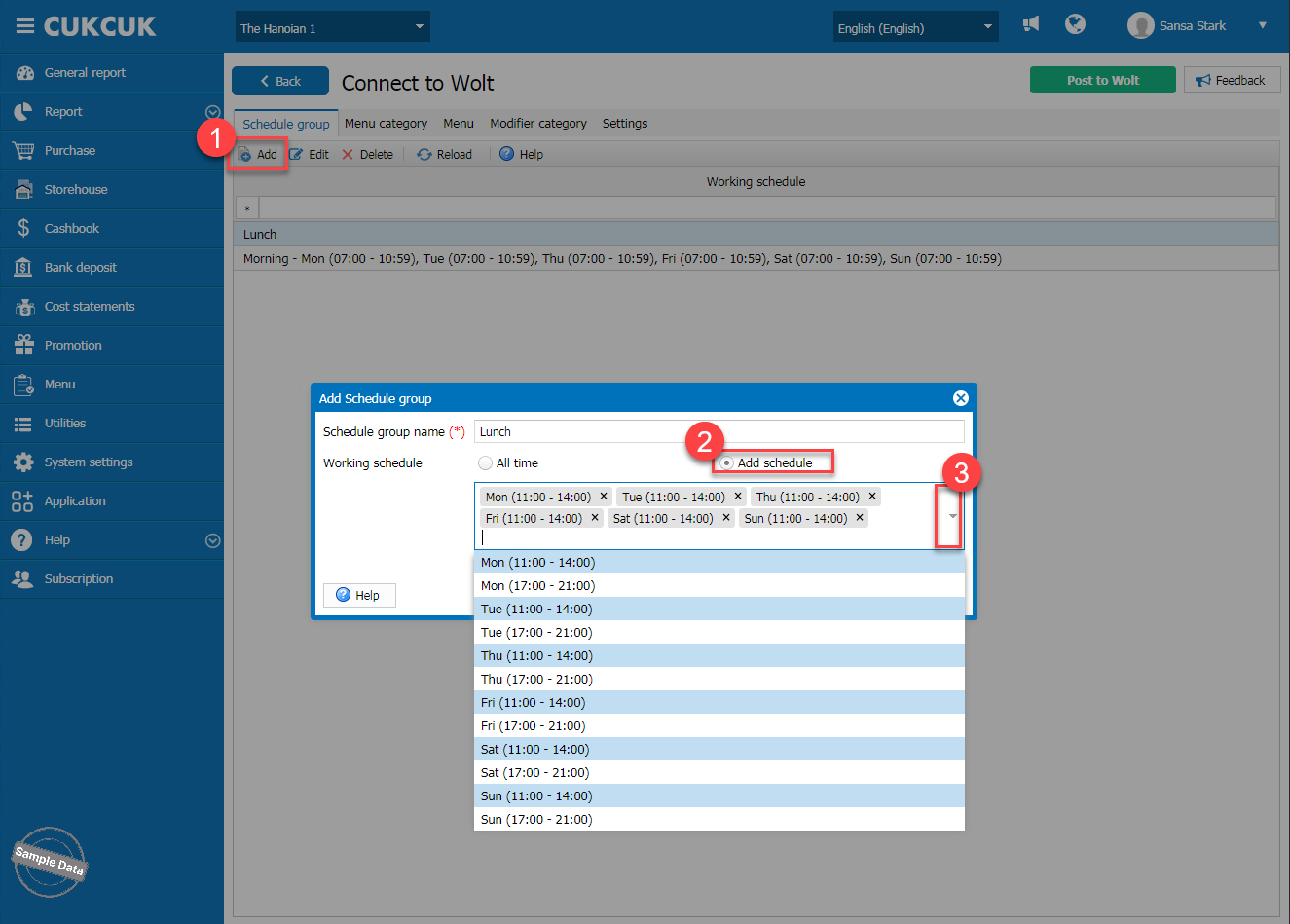Click the Back button
Image resolution: width=1290 pixels, height=924 pixels.
click(280, 82)
